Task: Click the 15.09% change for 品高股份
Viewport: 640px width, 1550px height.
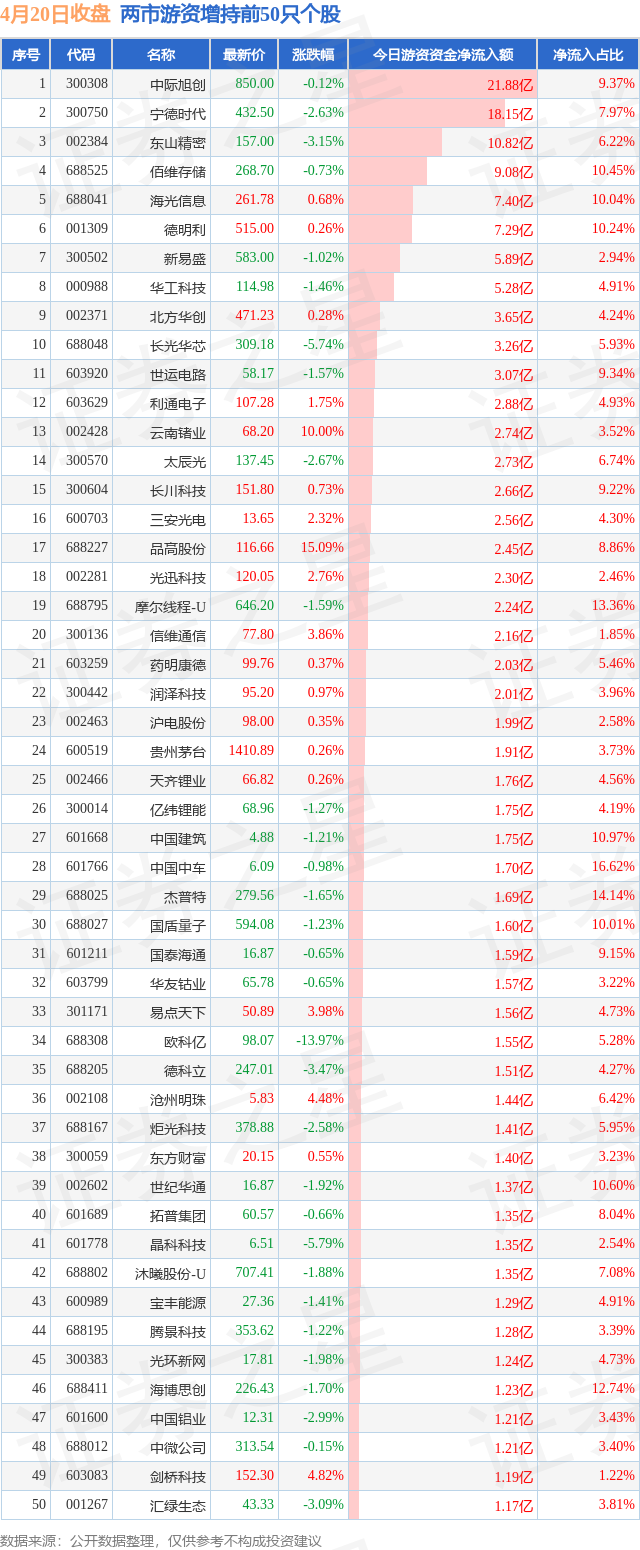Action: (320, 548)
